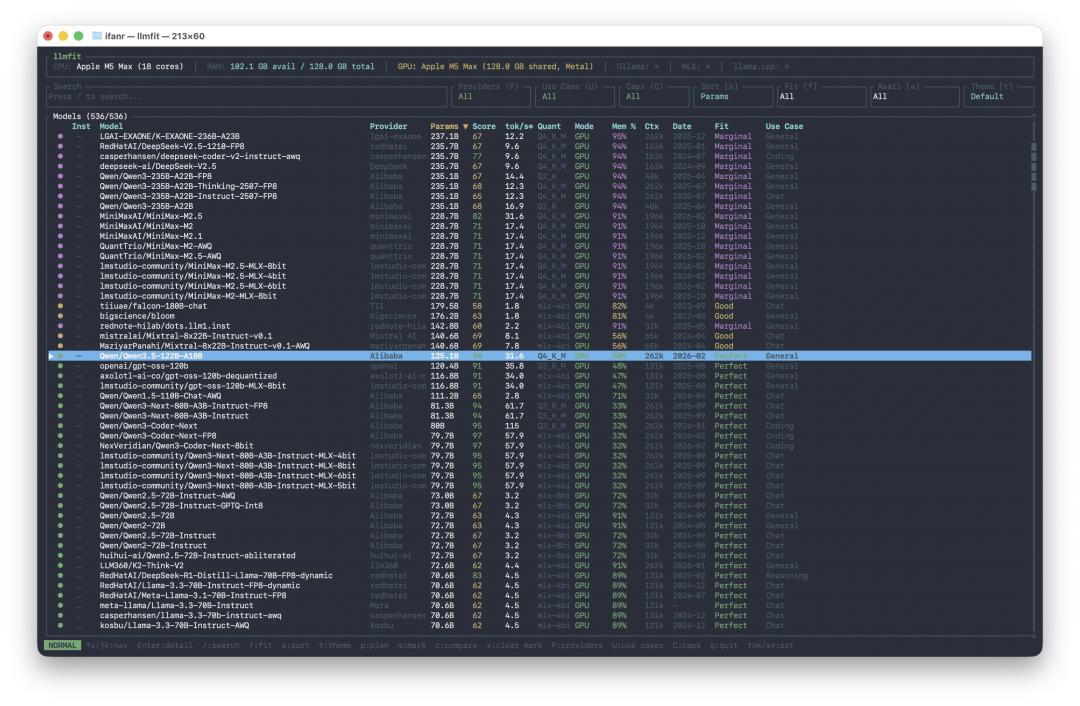
Task: Click the sort arrow beside the Params column
Action: (x=464, y=126)
